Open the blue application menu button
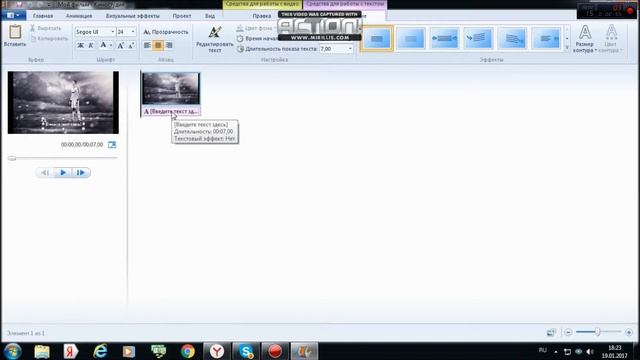The image size is (640, 360). [x=14, y=16]
